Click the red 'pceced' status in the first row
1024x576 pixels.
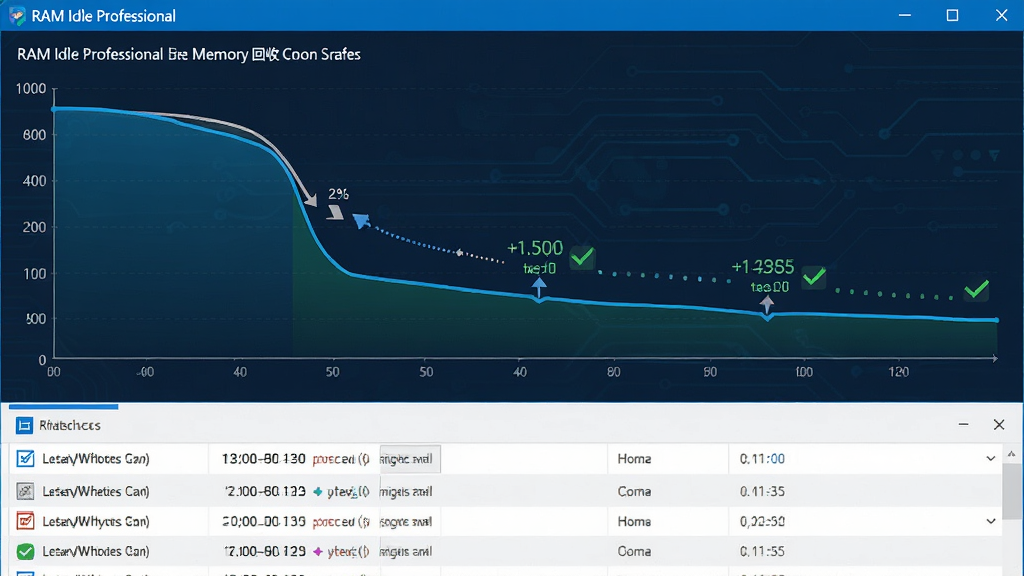[341, 459]
